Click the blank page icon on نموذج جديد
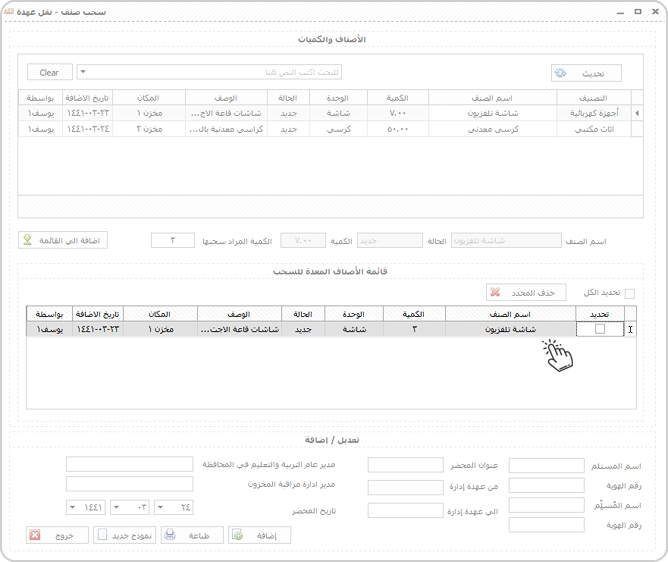The width and height of the screenshot is (668, 562). click(x=102, y=534)
